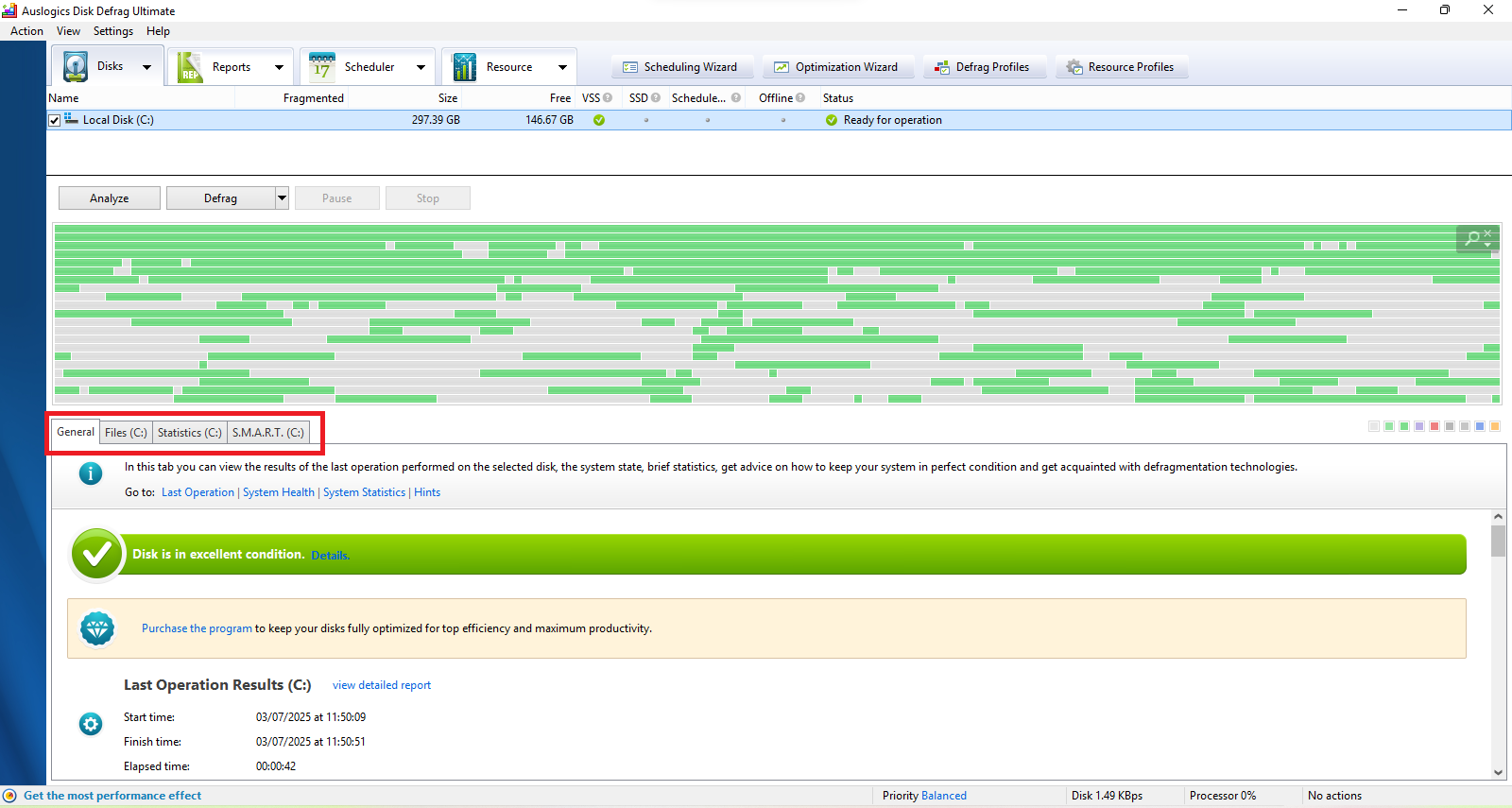This screenshot has width=1512, height=808.
Task: Open the Help menu
Action: (x=158, y=31)
